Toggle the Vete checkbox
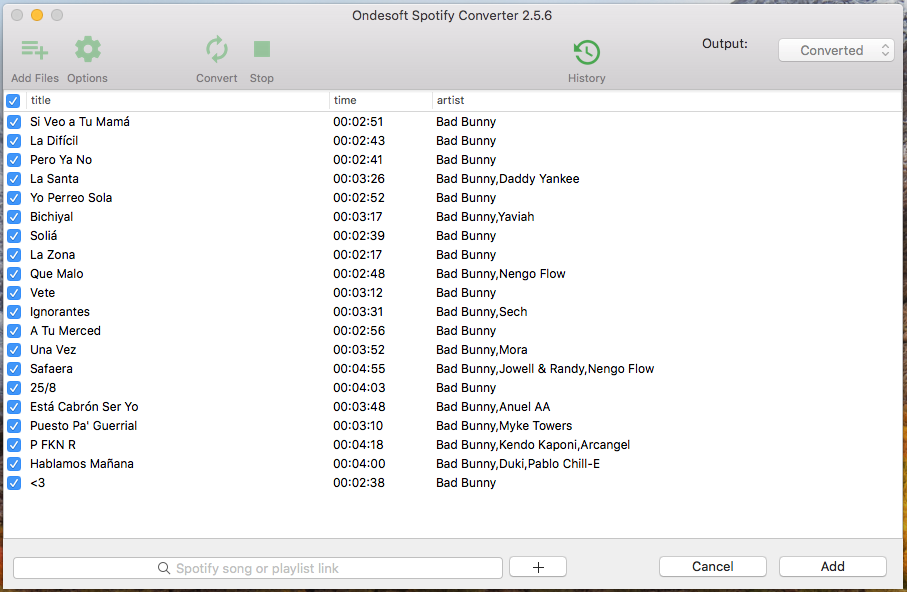Viewport: 907px width, 592px height. pos(14,293)
